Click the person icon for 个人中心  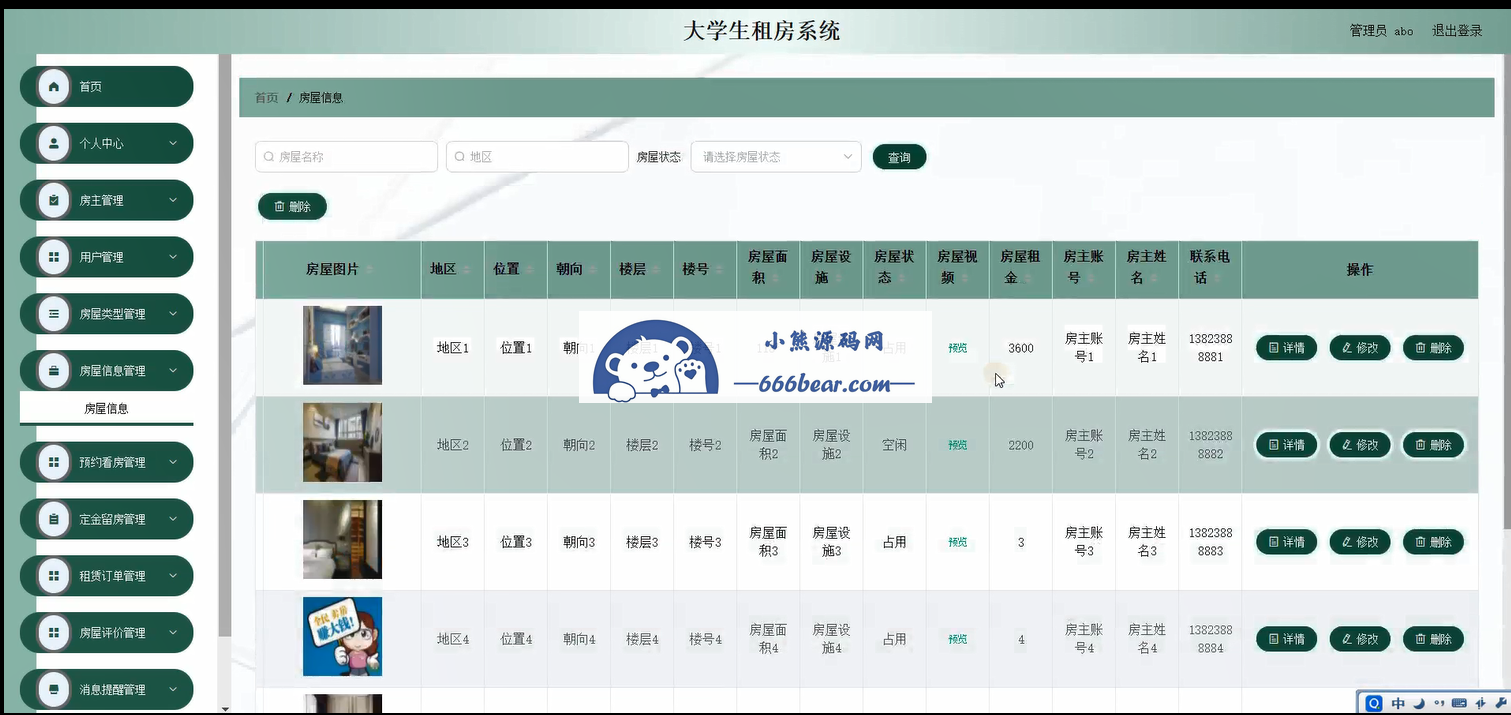pos(53,144)
